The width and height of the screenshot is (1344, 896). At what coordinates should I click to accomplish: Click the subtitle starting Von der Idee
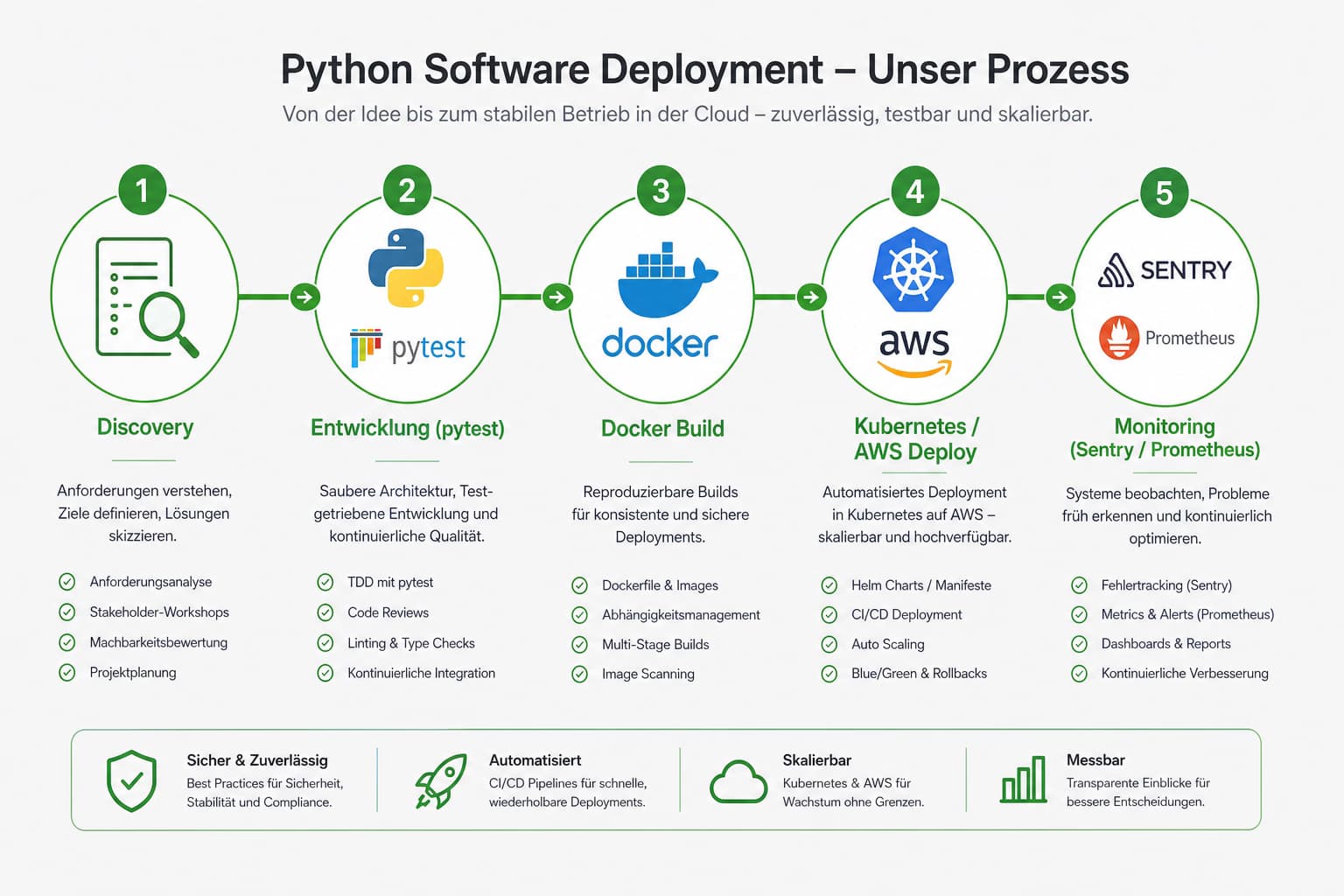688,115
